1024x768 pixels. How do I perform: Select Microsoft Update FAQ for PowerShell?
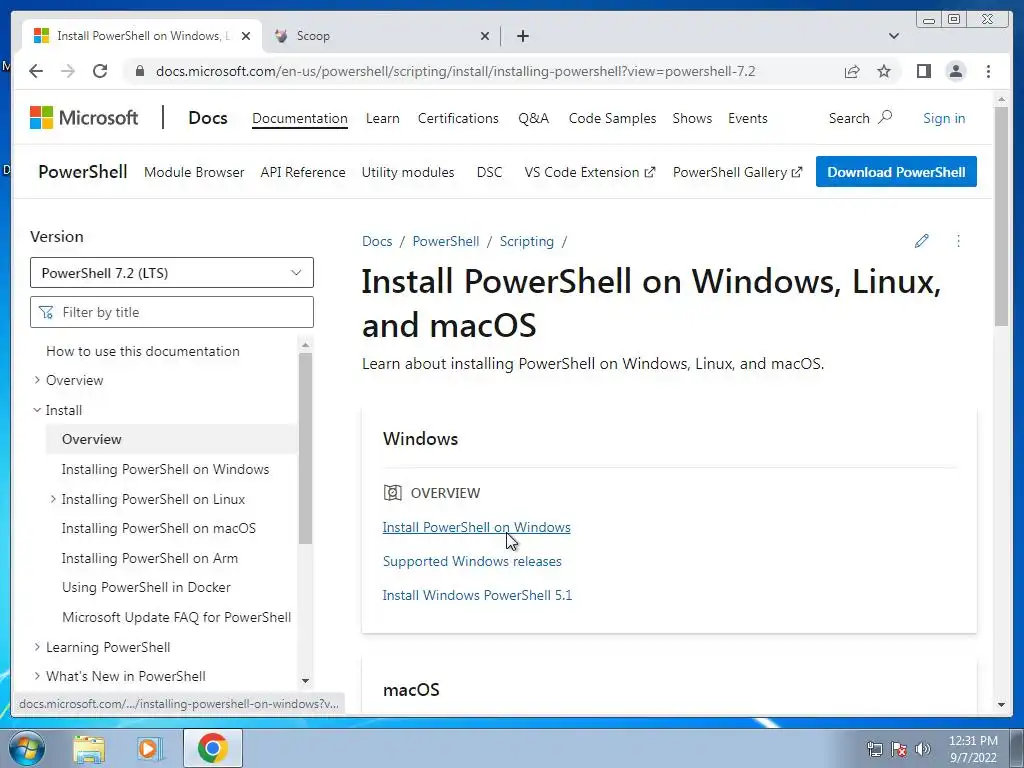coord(176,617)
